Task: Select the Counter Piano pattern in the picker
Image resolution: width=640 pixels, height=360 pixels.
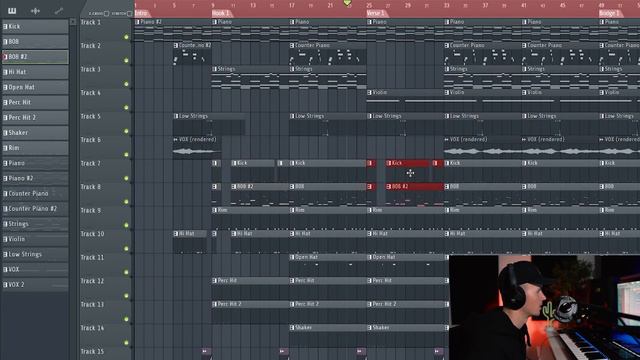Action: (x=36, y=193)
